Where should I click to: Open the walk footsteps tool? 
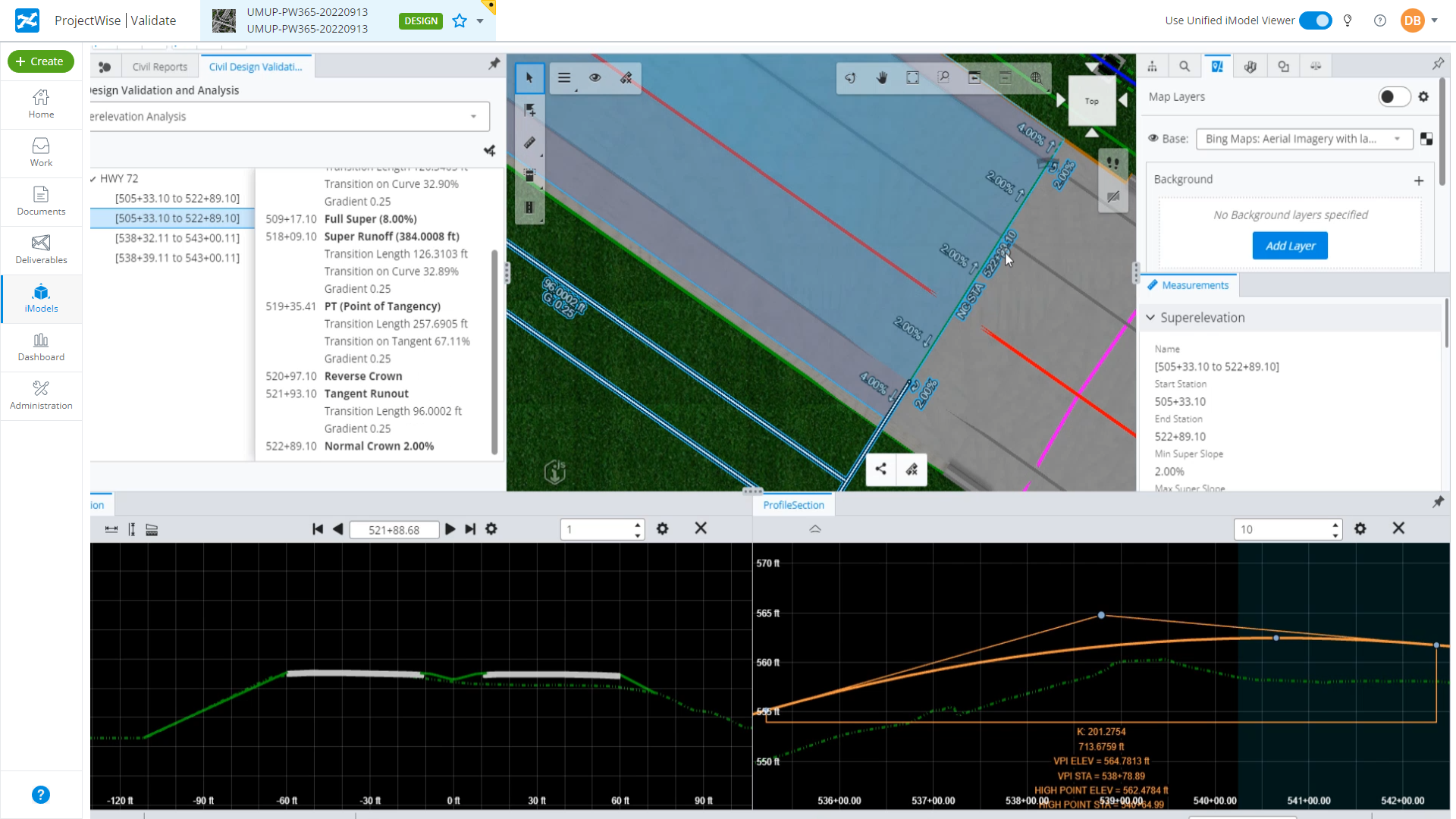[1112, 162]
